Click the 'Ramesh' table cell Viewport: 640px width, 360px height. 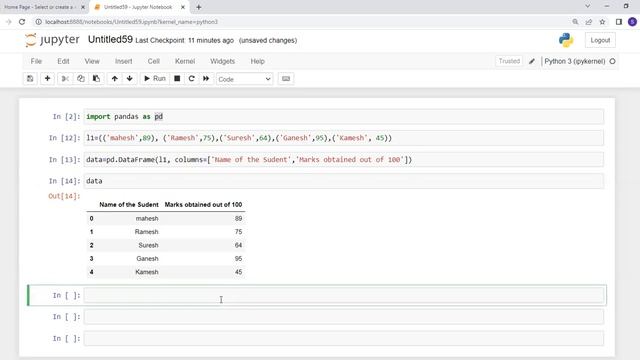click(x=147, y=232)
